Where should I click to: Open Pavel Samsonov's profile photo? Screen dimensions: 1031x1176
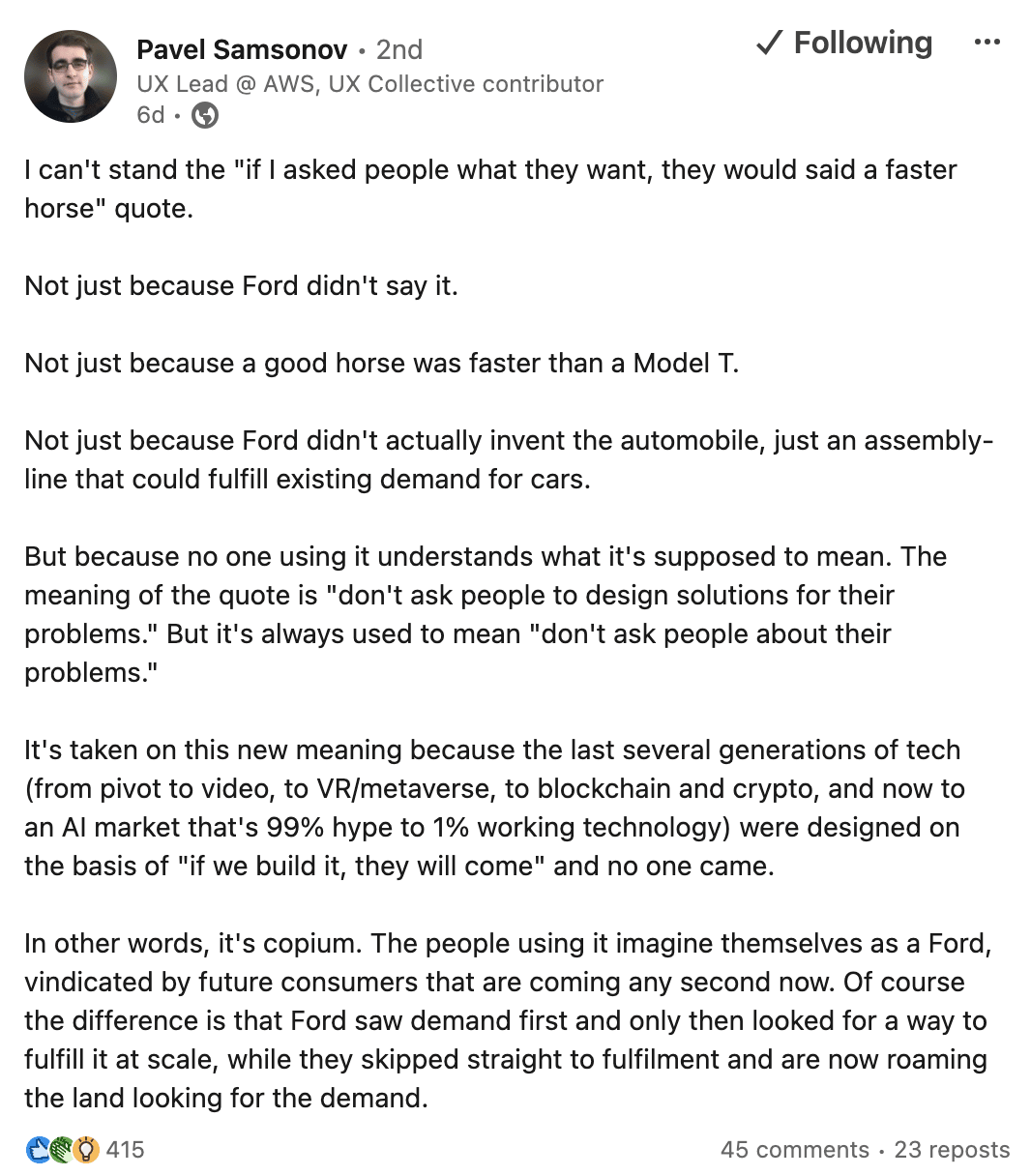(71, 76)
